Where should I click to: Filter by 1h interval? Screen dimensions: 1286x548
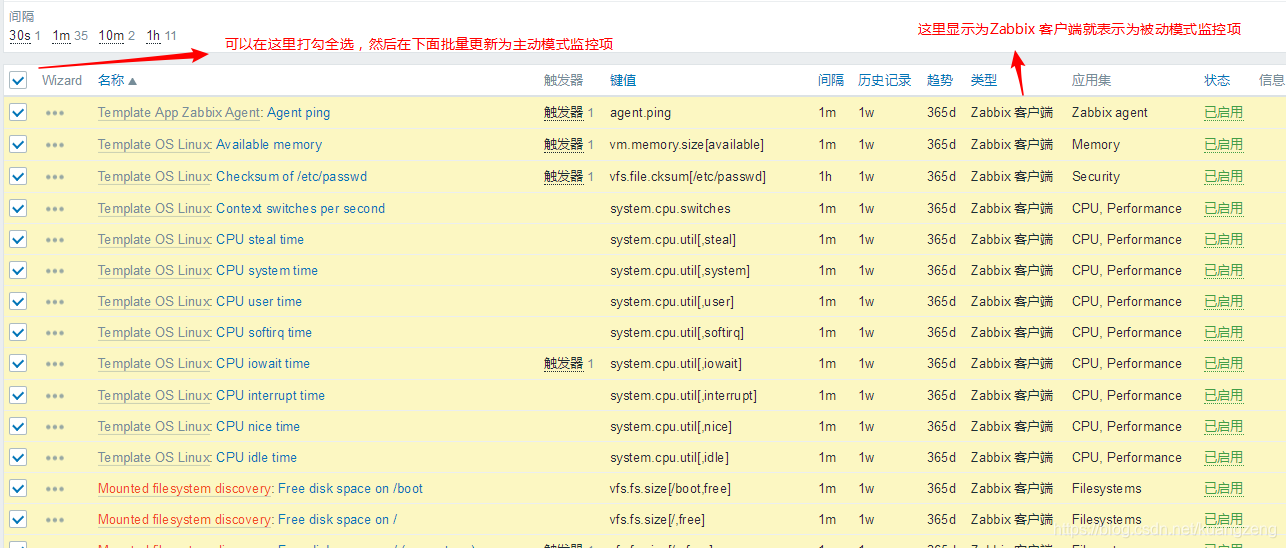coord(153,36)
